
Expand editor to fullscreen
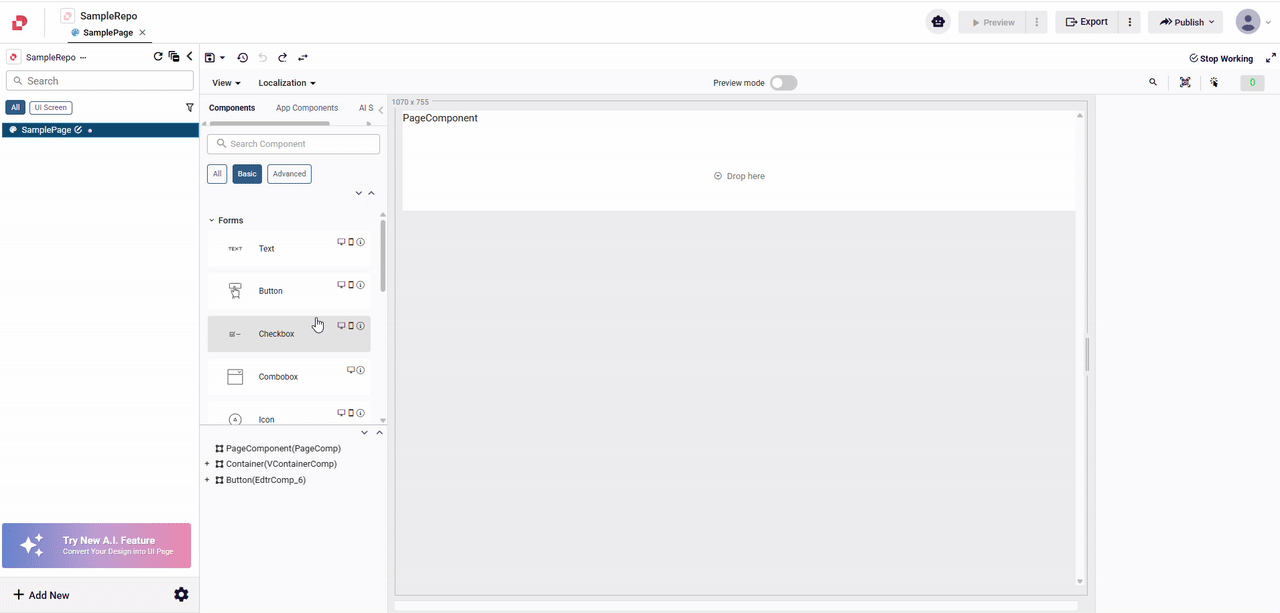1271,58
